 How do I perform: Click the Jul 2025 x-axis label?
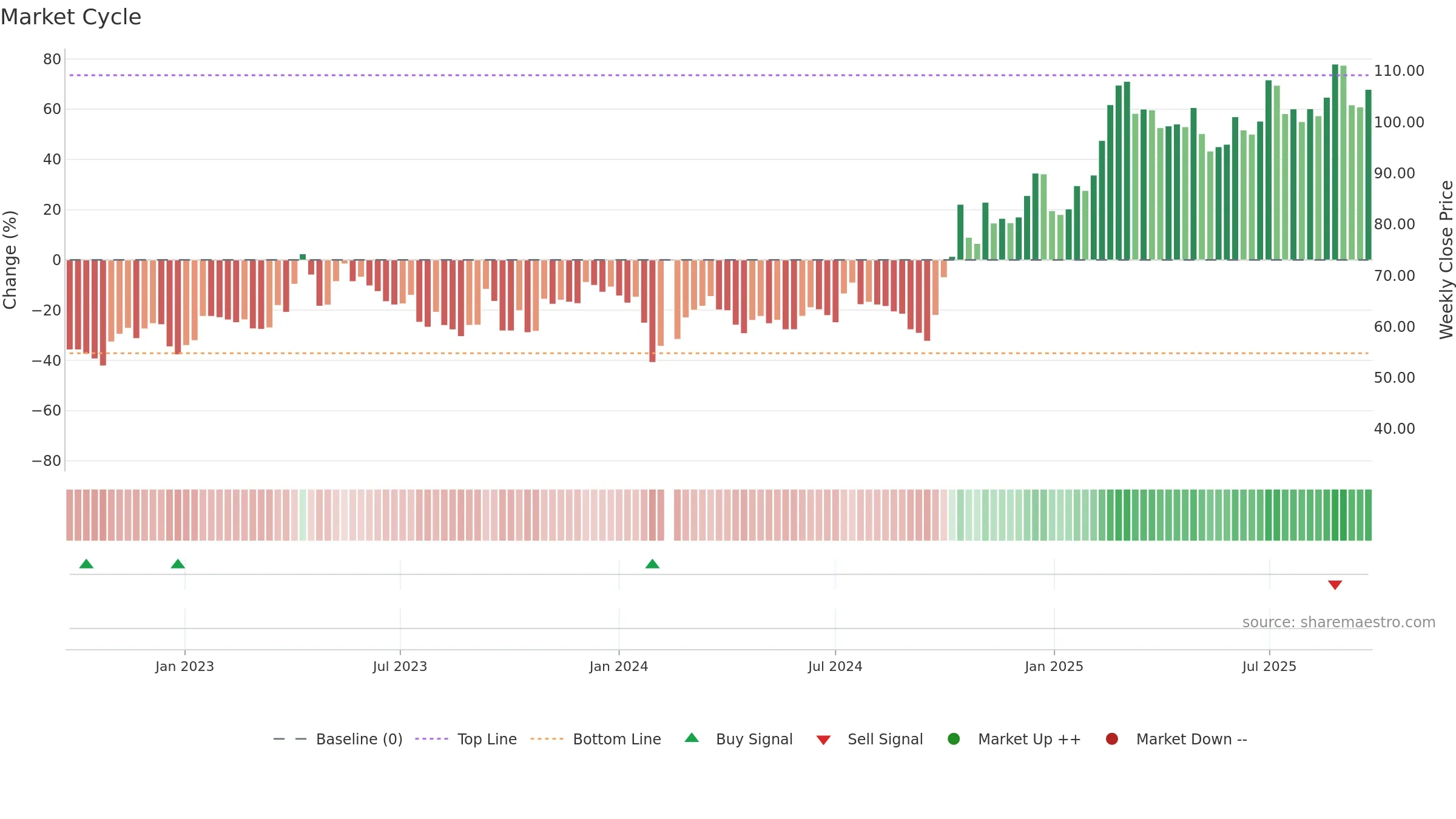1269,667
